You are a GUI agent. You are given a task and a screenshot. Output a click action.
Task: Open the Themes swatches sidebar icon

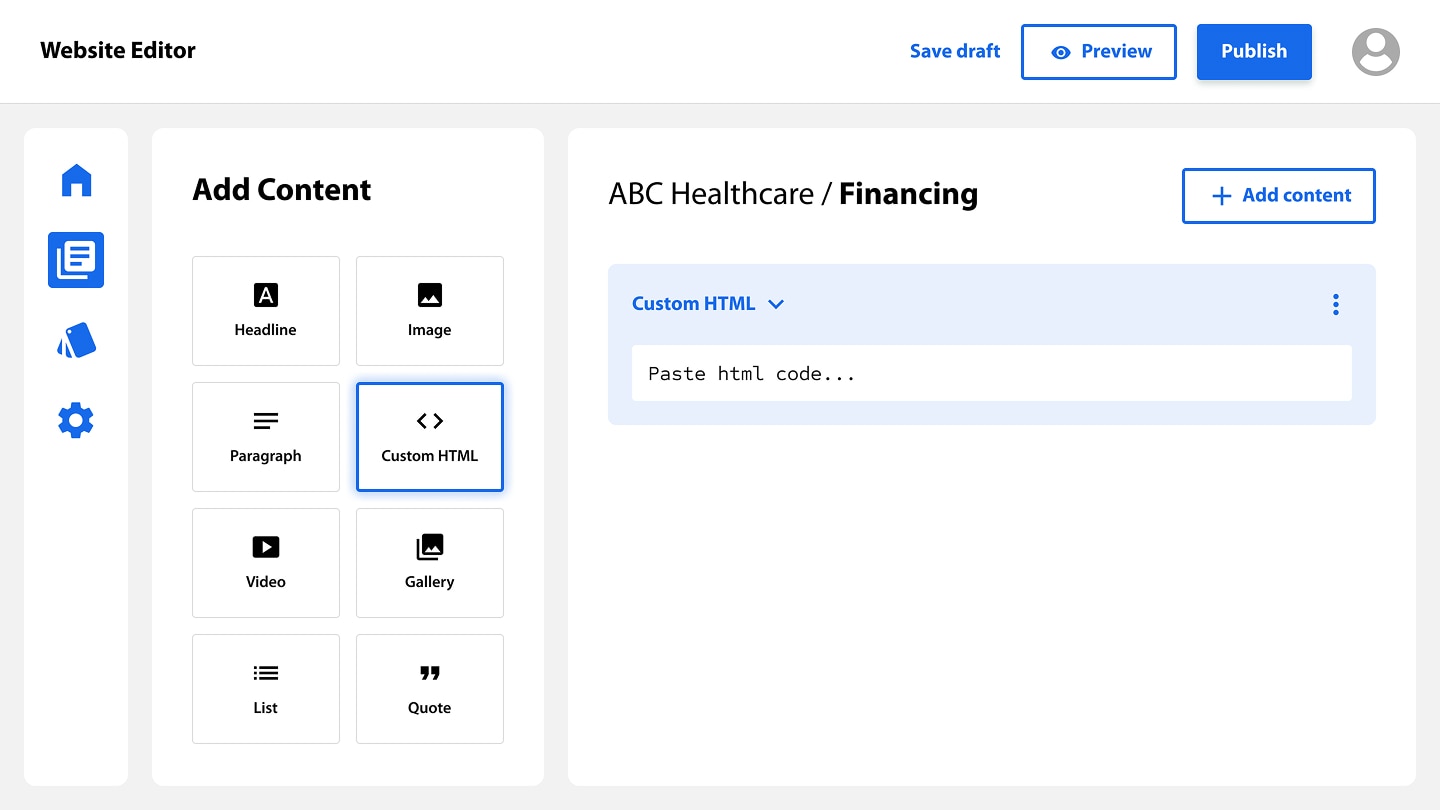point(76,340)
